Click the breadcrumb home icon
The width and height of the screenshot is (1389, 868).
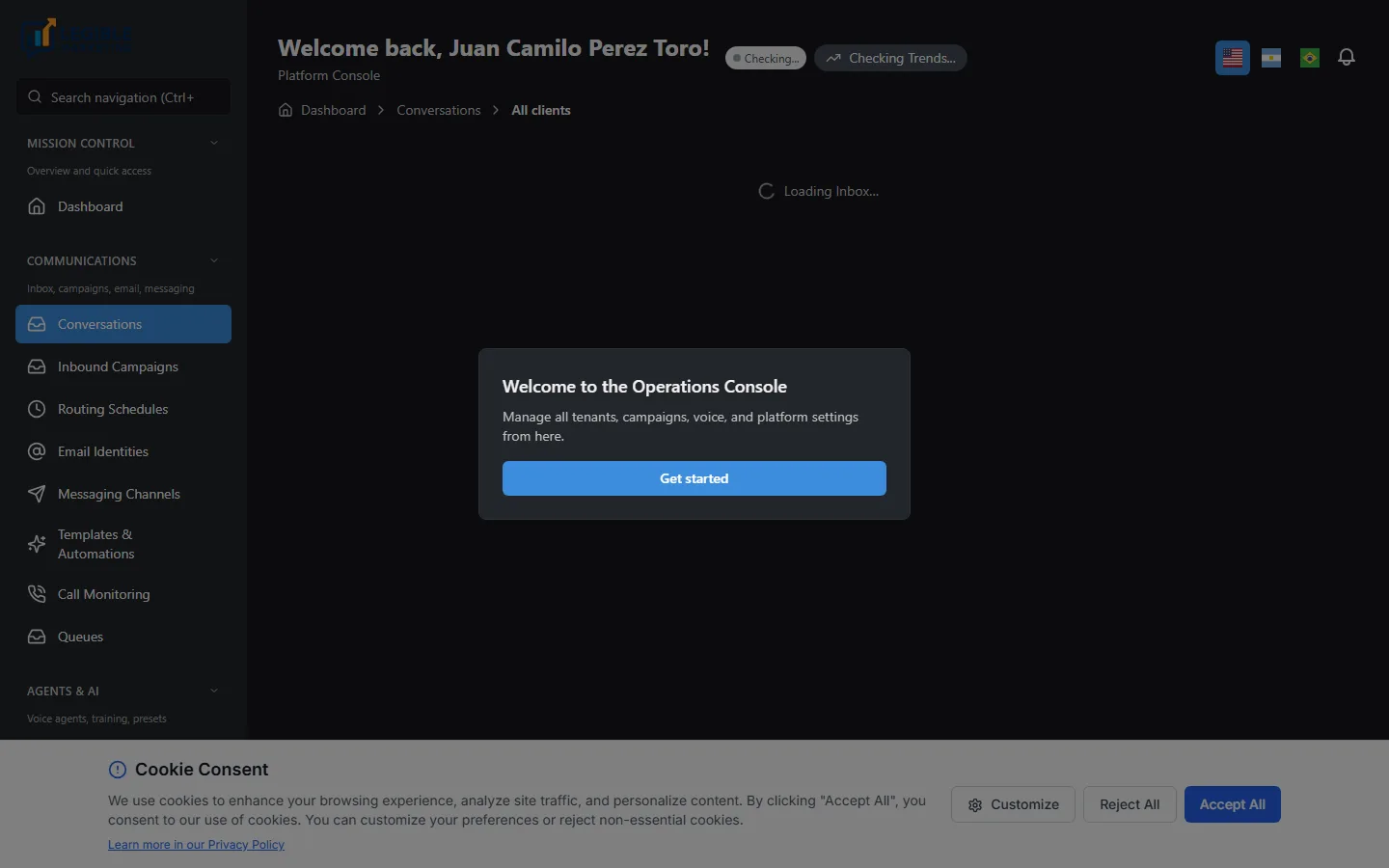286,110
